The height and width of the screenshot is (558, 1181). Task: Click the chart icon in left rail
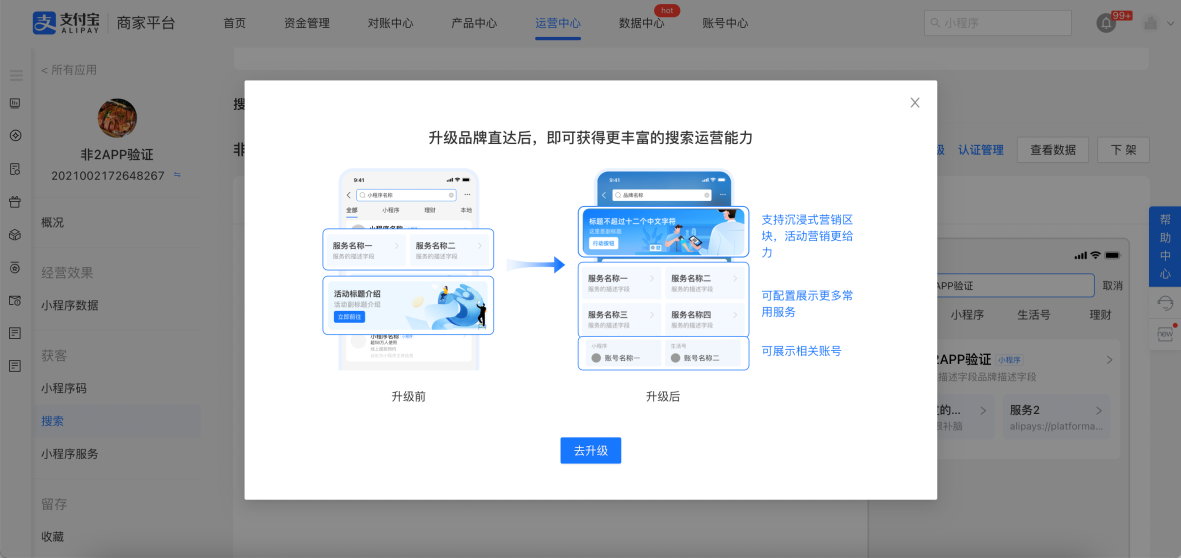point(15,103)
